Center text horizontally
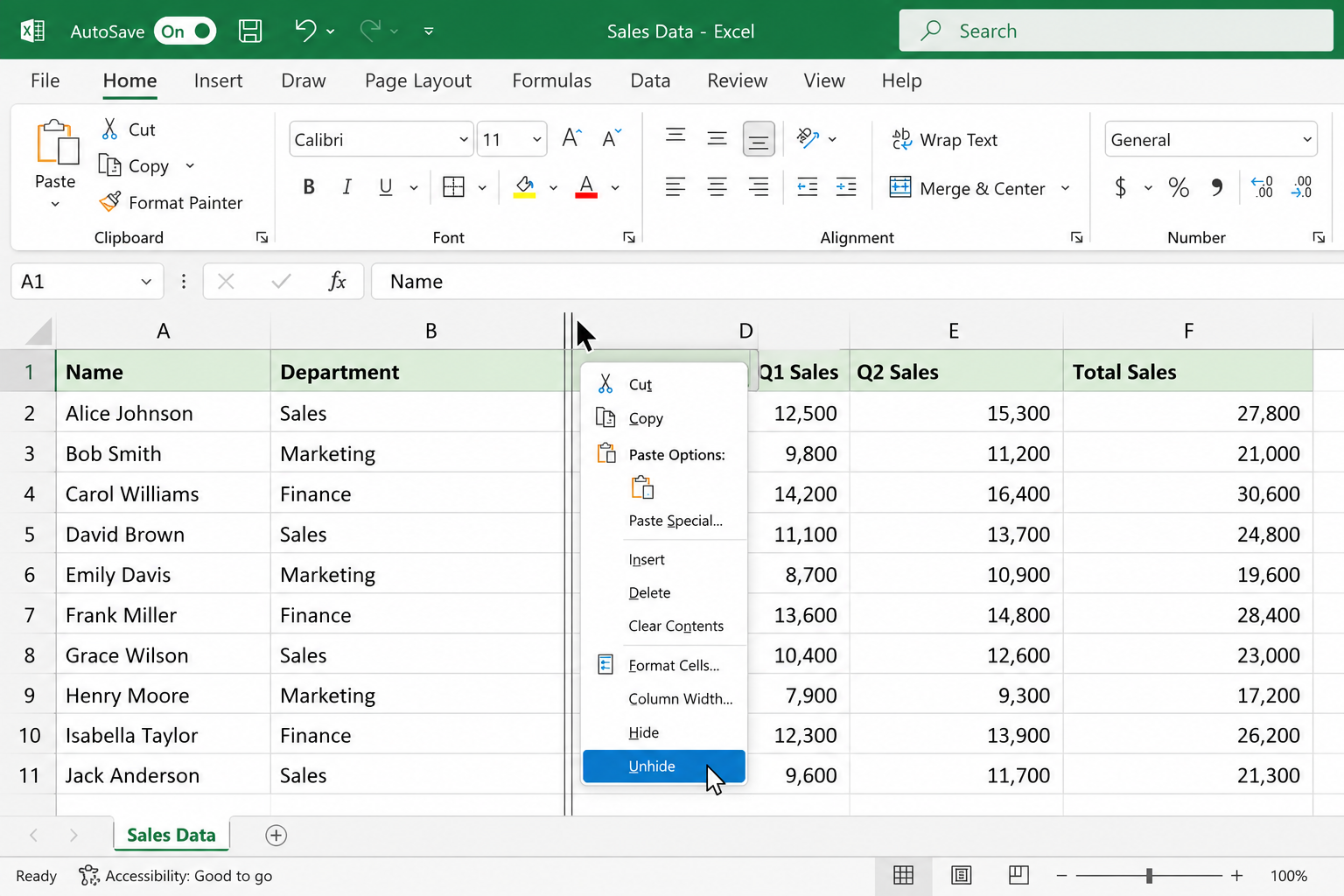1344x896 pixels. coord(717,186)
